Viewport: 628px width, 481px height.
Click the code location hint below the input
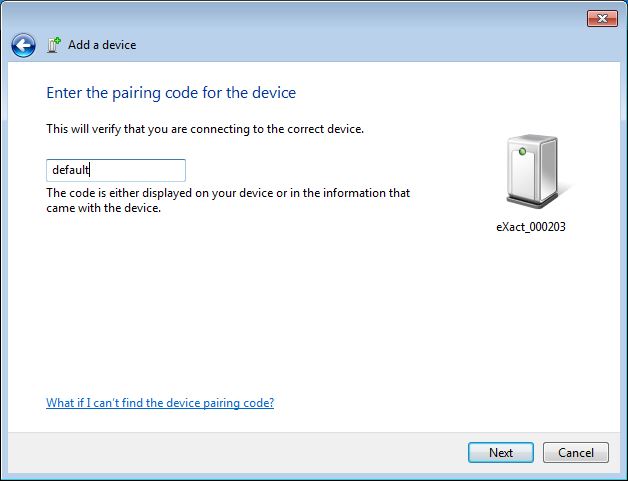[x=228, y=200]
